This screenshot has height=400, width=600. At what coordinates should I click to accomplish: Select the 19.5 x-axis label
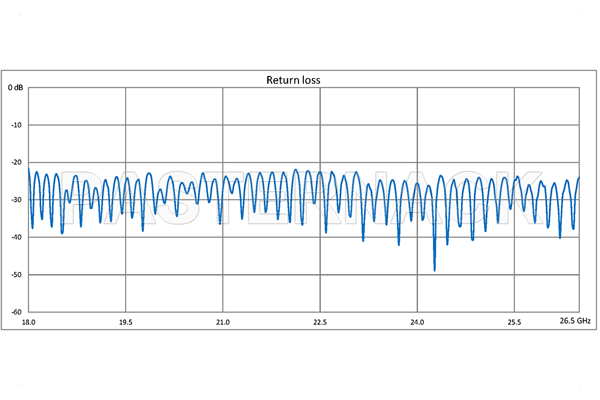point(125,323)
